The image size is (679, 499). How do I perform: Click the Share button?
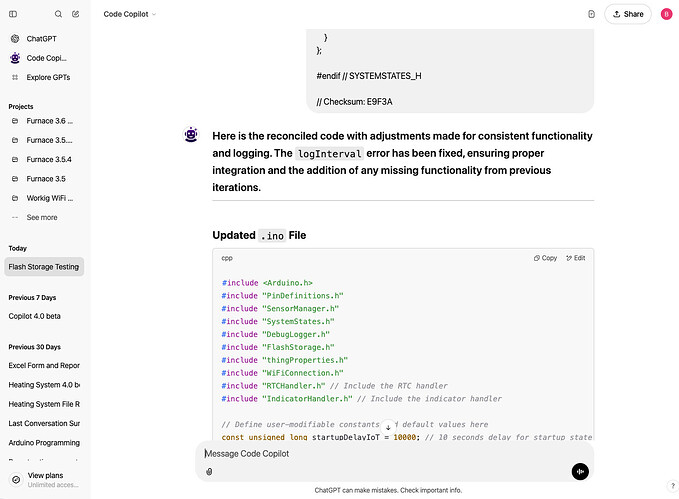tap(628, 14)
